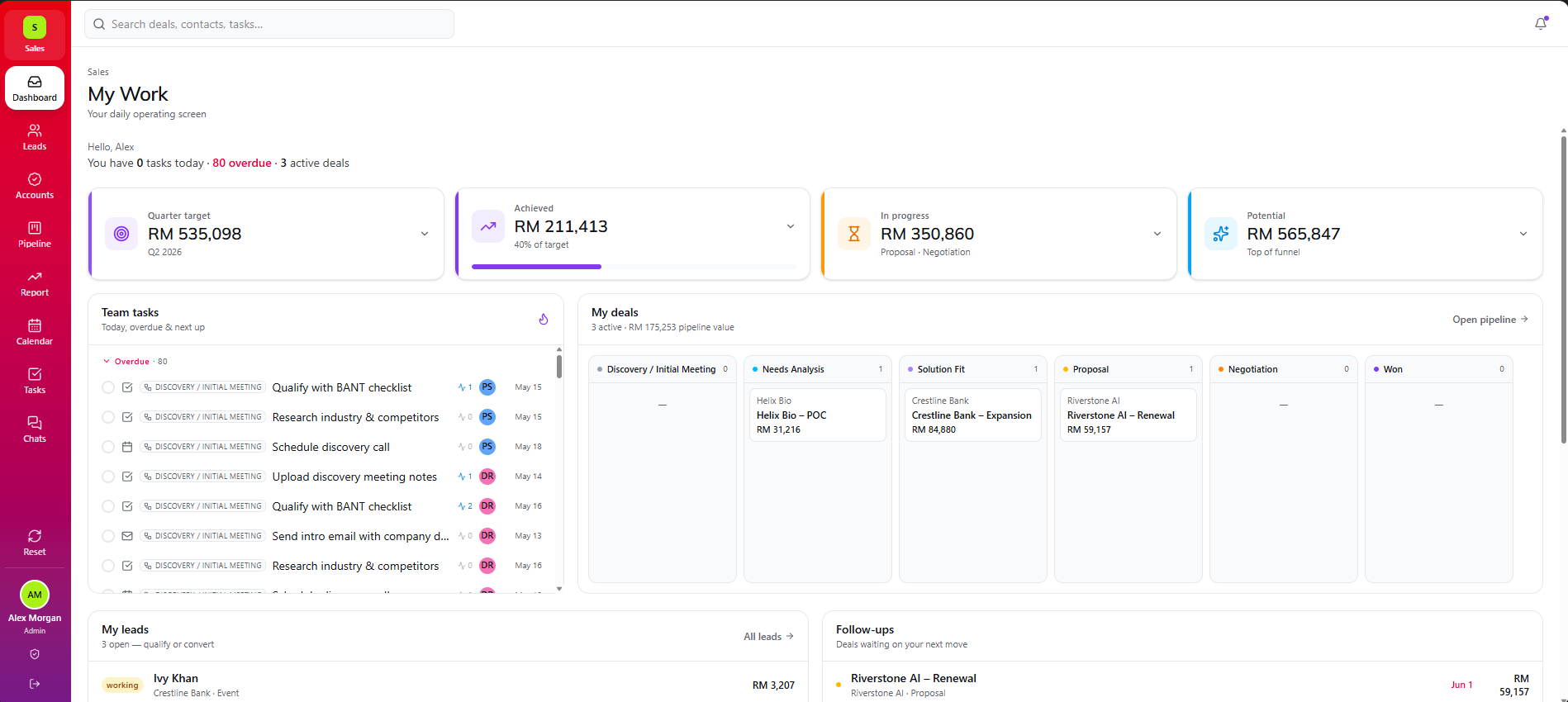1568x702 pixels.
Task: Expand the Potential card chevron
Action: (1523, 234)
